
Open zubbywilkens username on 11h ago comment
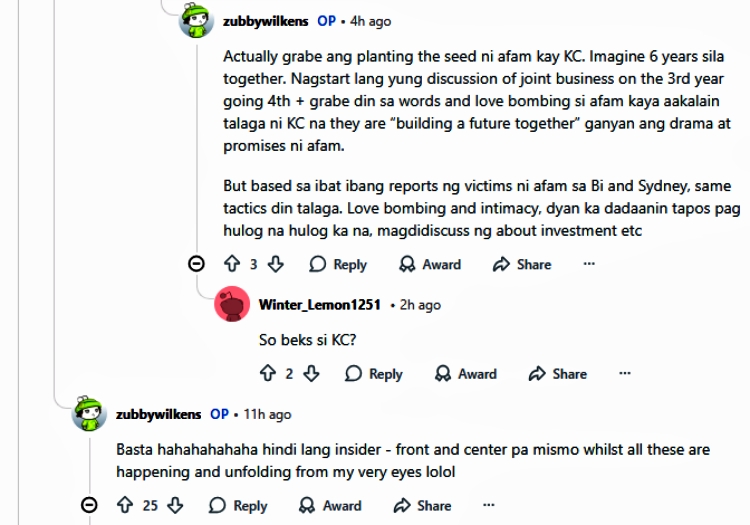point(160,413)
